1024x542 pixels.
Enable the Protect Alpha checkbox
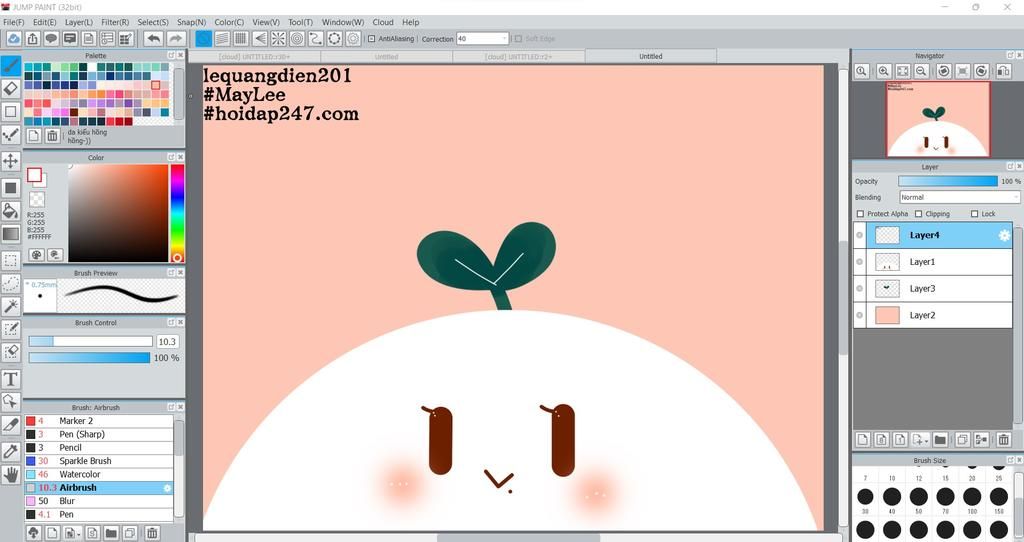pyautogui.click(x=860, y=214)
